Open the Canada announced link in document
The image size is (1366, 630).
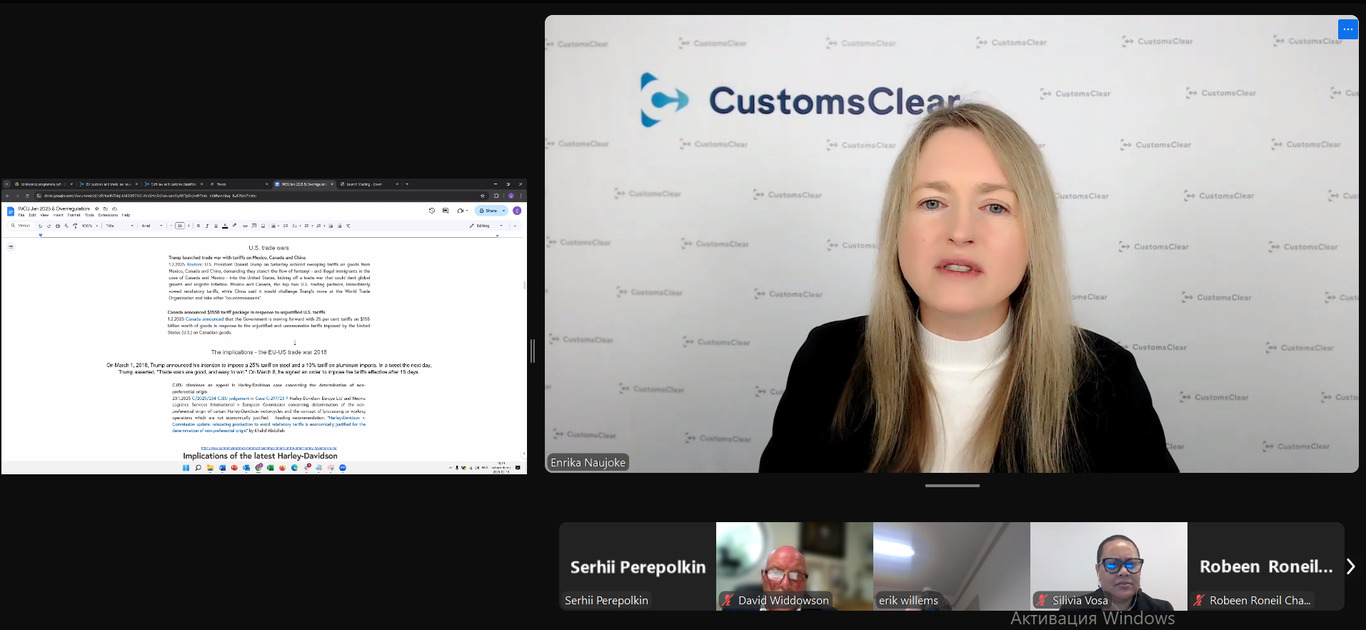[205, 318]
